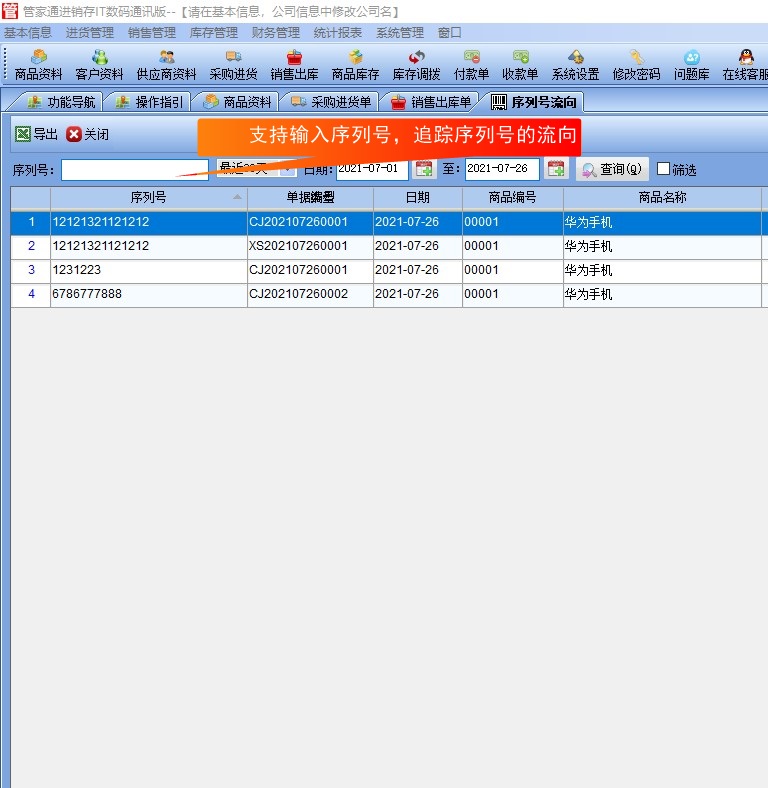The height and width of the screenshot is (788, 768).
Task: Click the 库存调拨 toolbar icon
Action: 416,65
